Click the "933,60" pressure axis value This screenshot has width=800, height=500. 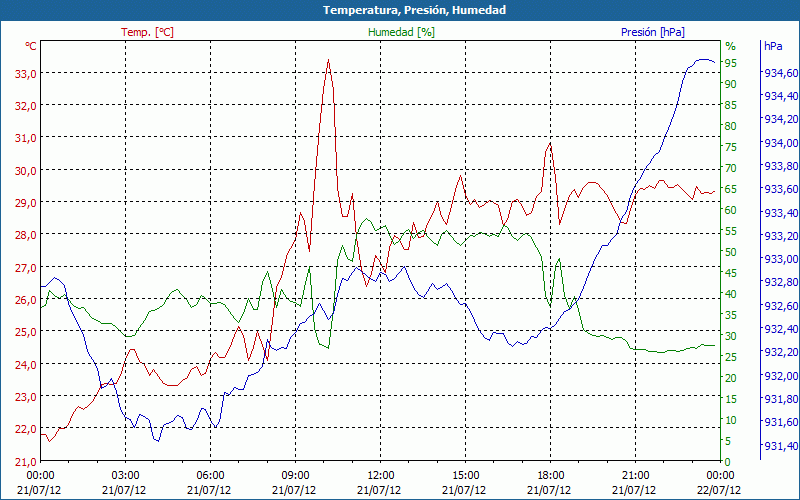[781, 189]
